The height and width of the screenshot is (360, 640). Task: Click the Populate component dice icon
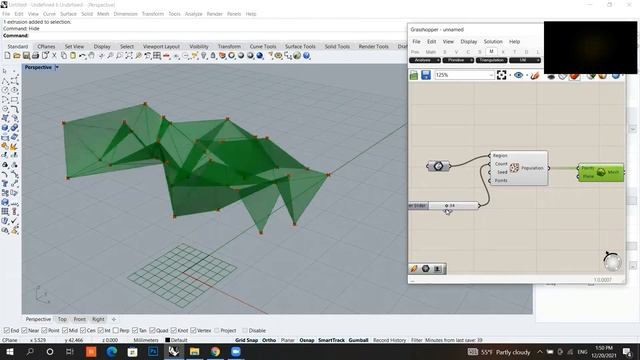[514, 168]
